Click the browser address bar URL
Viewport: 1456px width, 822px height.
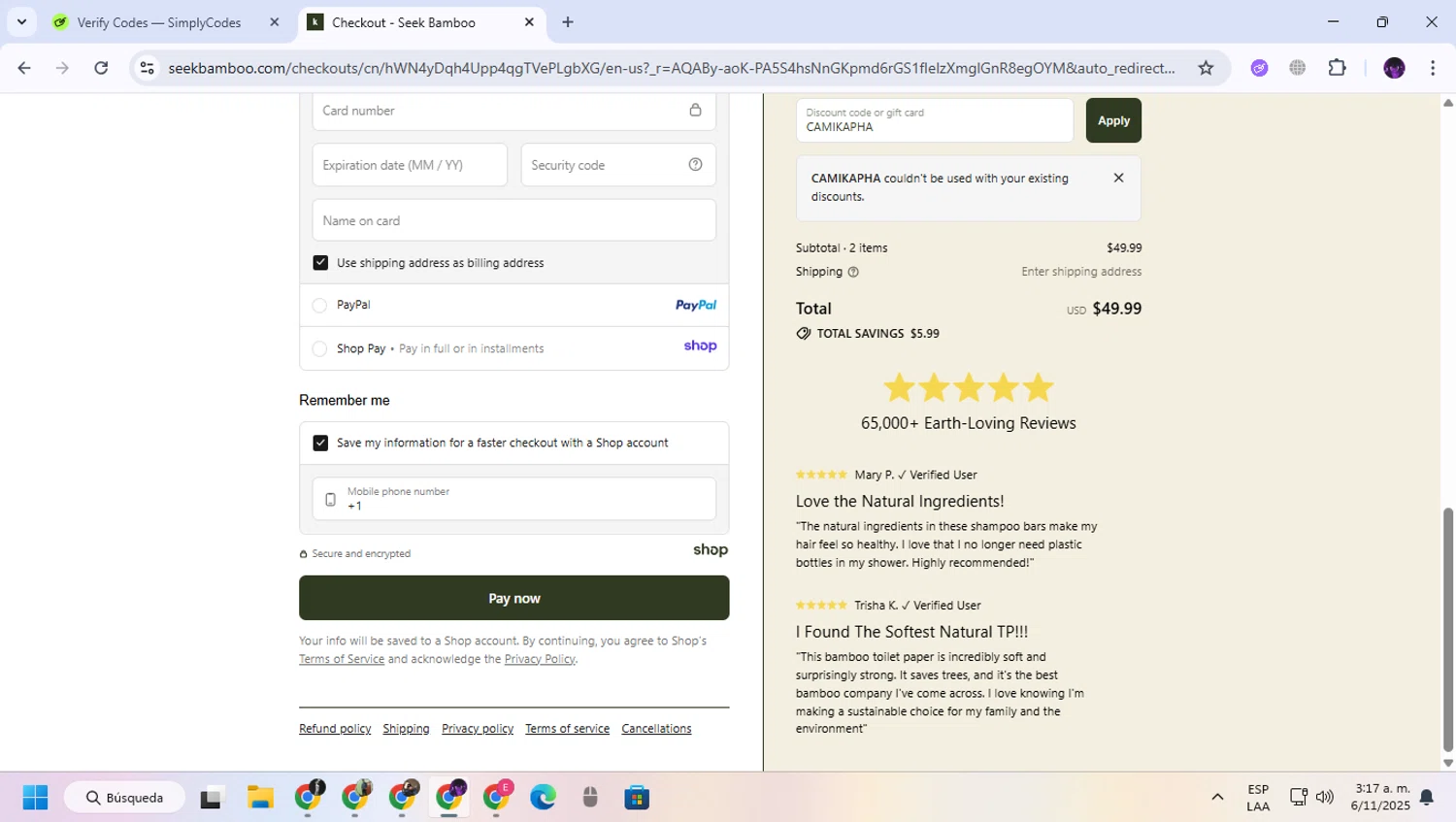[671, 68]
